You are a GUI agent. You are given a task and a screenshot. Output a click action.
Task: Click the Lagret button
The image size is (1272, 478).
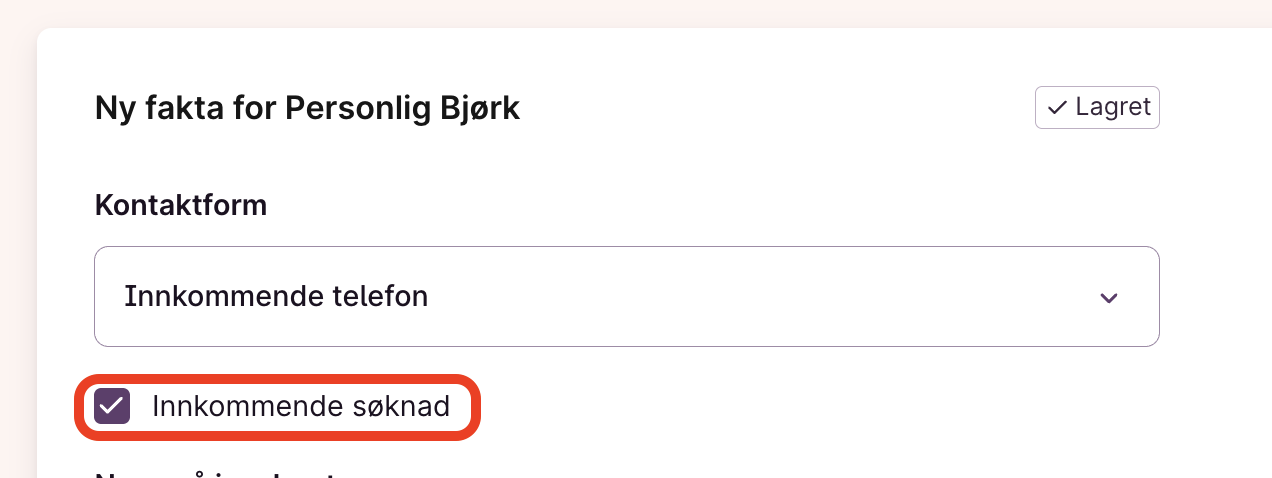1097,108
